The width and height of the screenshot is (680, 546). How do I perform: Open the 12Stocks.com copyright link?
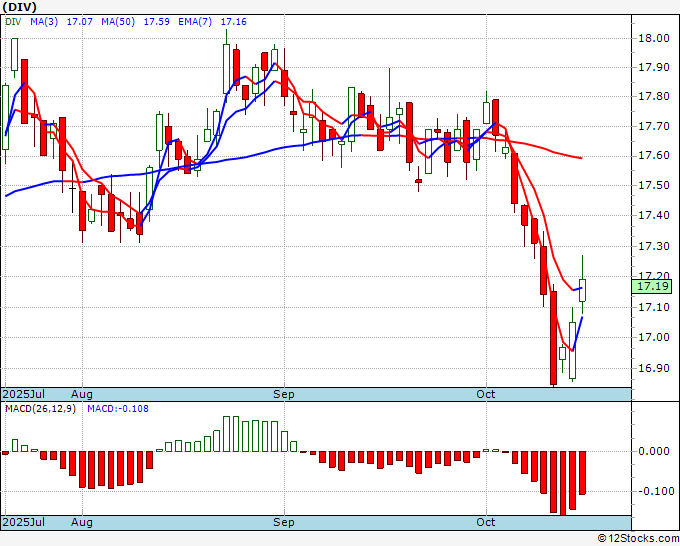click(x=638, y=539)
